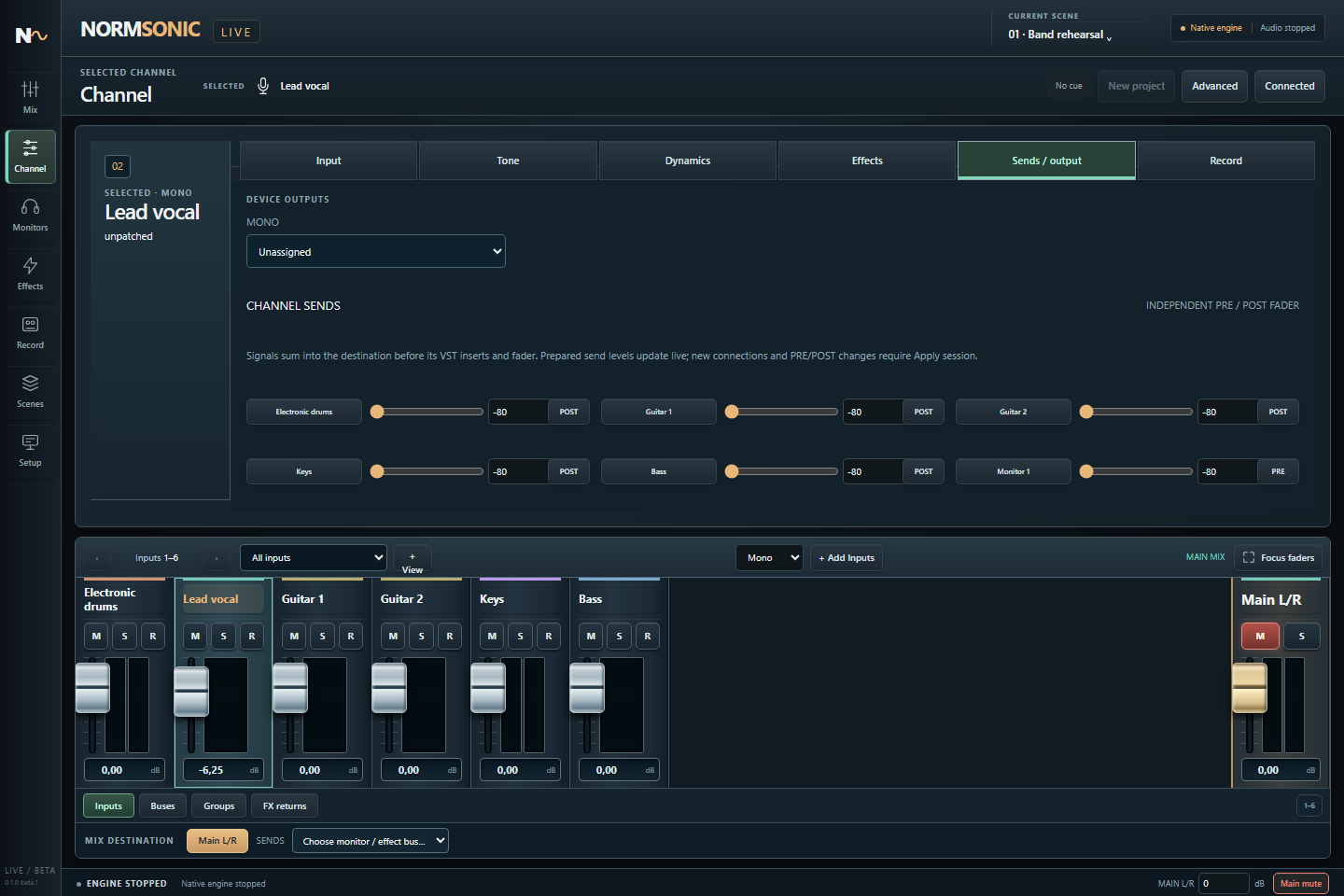
Task: Open the Unassigned device output dropdown
Action: 375,251
